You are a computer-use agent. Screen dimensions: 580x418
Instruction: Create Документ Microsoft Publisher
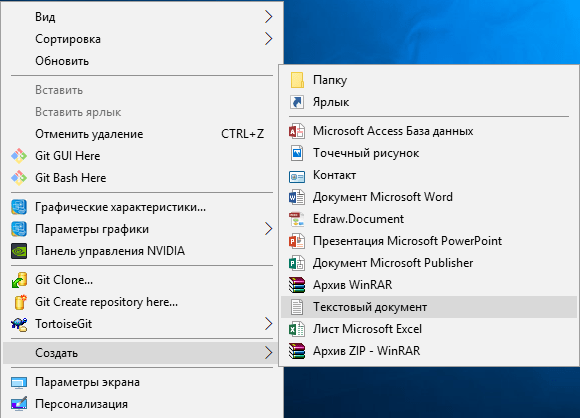(429, 263)
